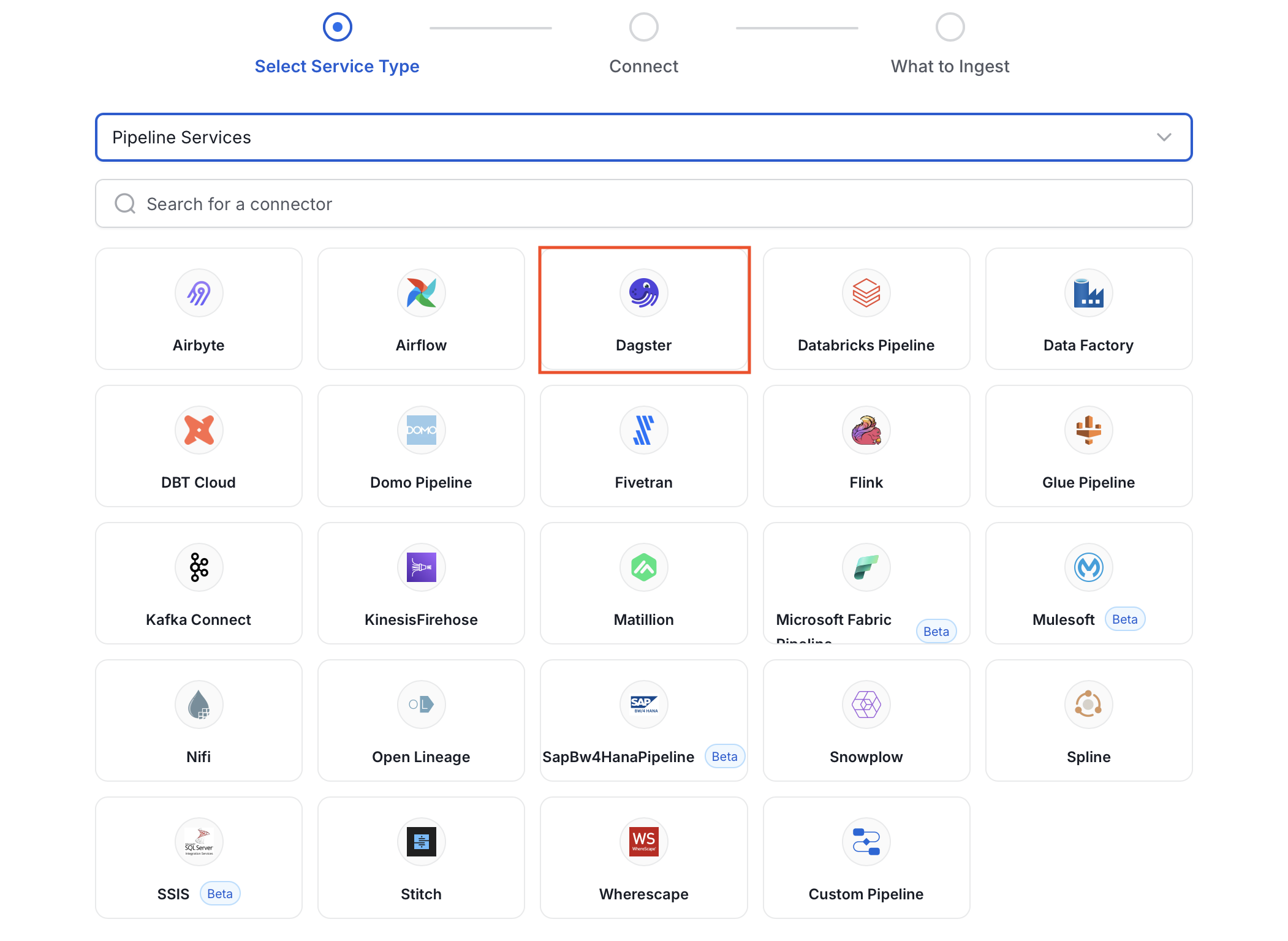The width and height of the screenshot is (1288, 941).
Task: Pick the Wherescape WS icon
Action: tap(644, 842)
